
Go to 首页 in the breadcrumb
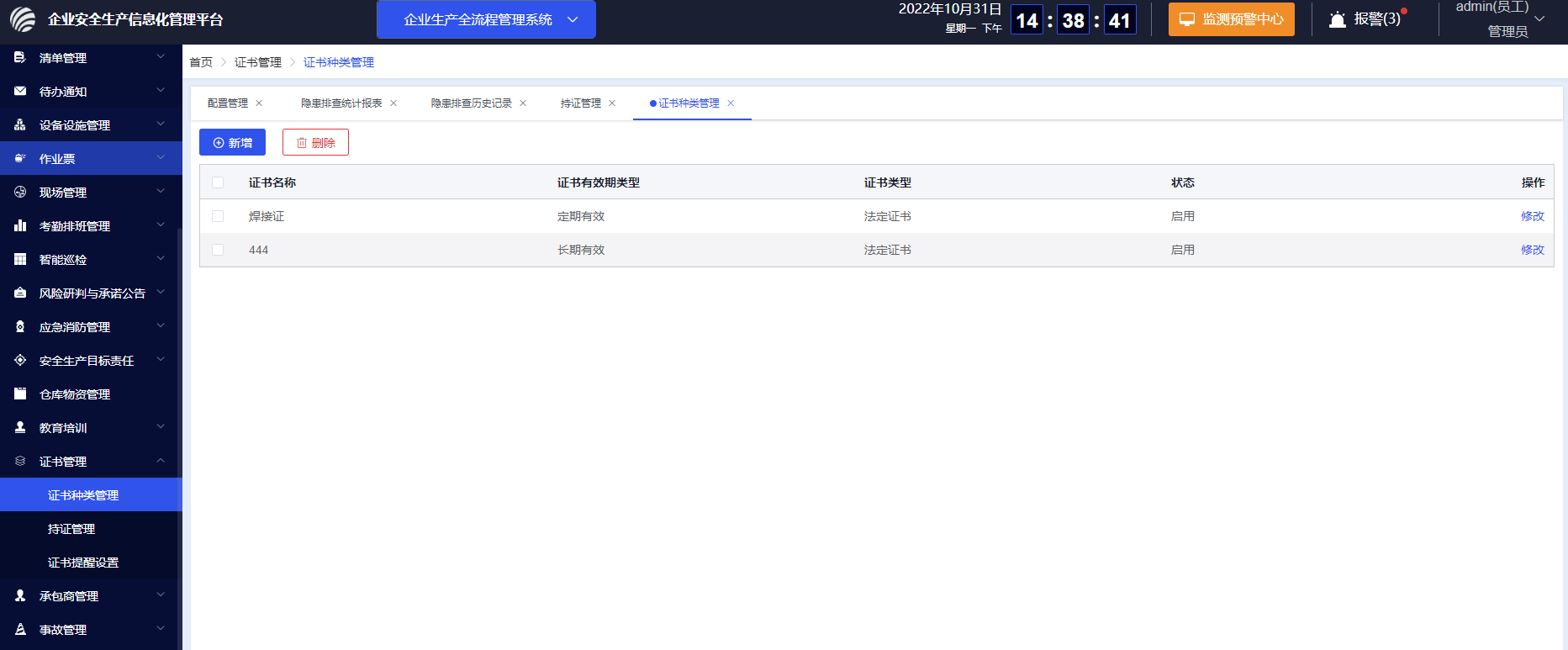pos(201,62)
